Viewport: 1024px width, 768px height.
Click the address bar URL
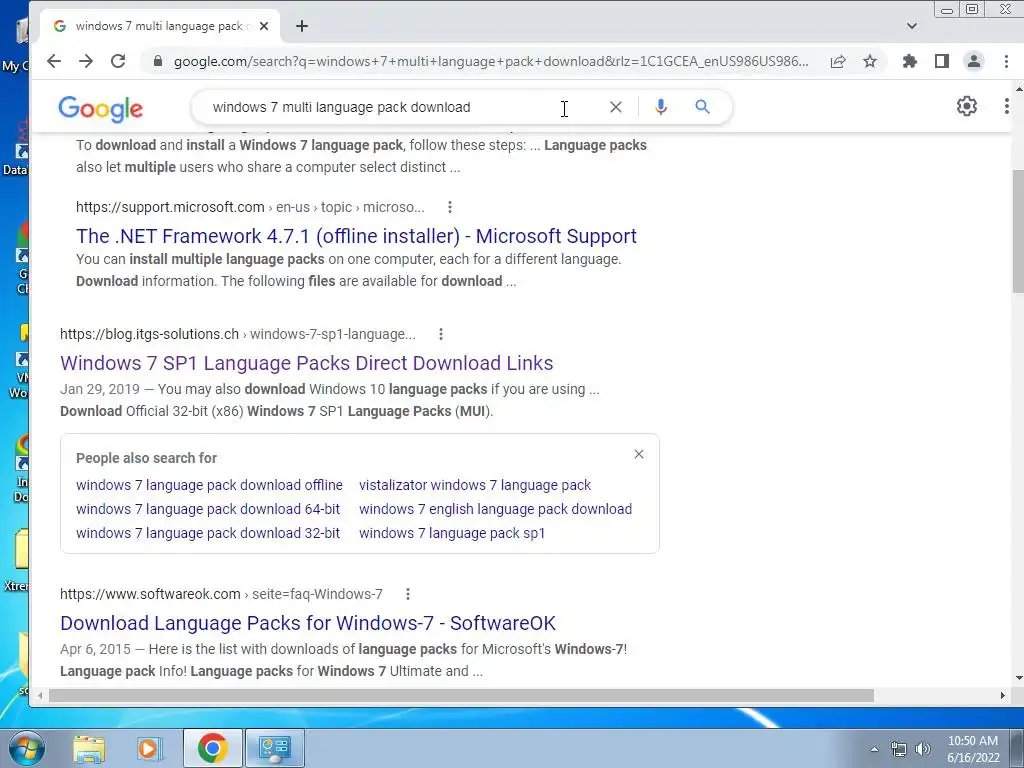491,61
